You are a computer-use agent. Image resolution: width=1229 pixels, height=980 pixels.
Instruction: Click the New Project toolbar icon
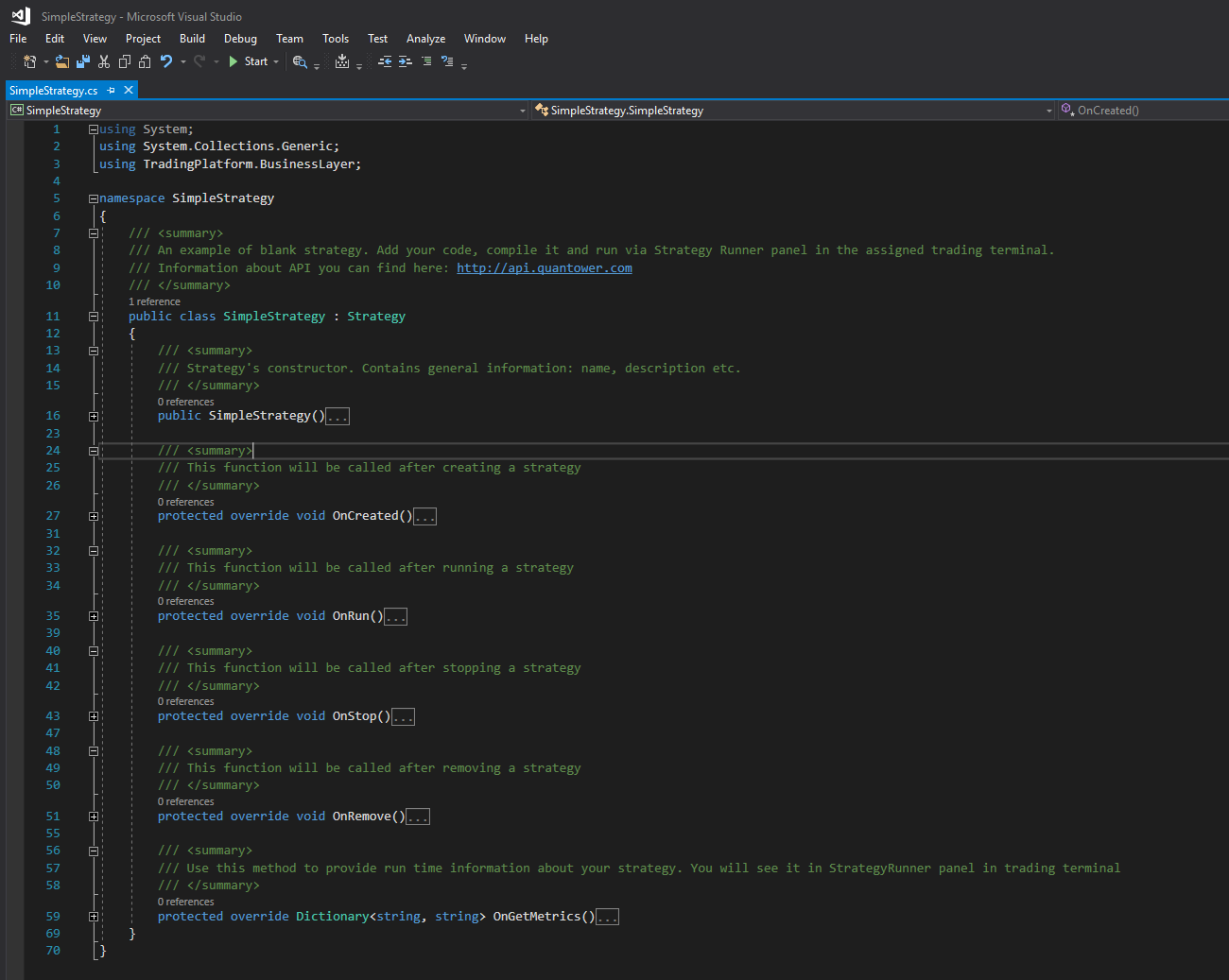29,61
